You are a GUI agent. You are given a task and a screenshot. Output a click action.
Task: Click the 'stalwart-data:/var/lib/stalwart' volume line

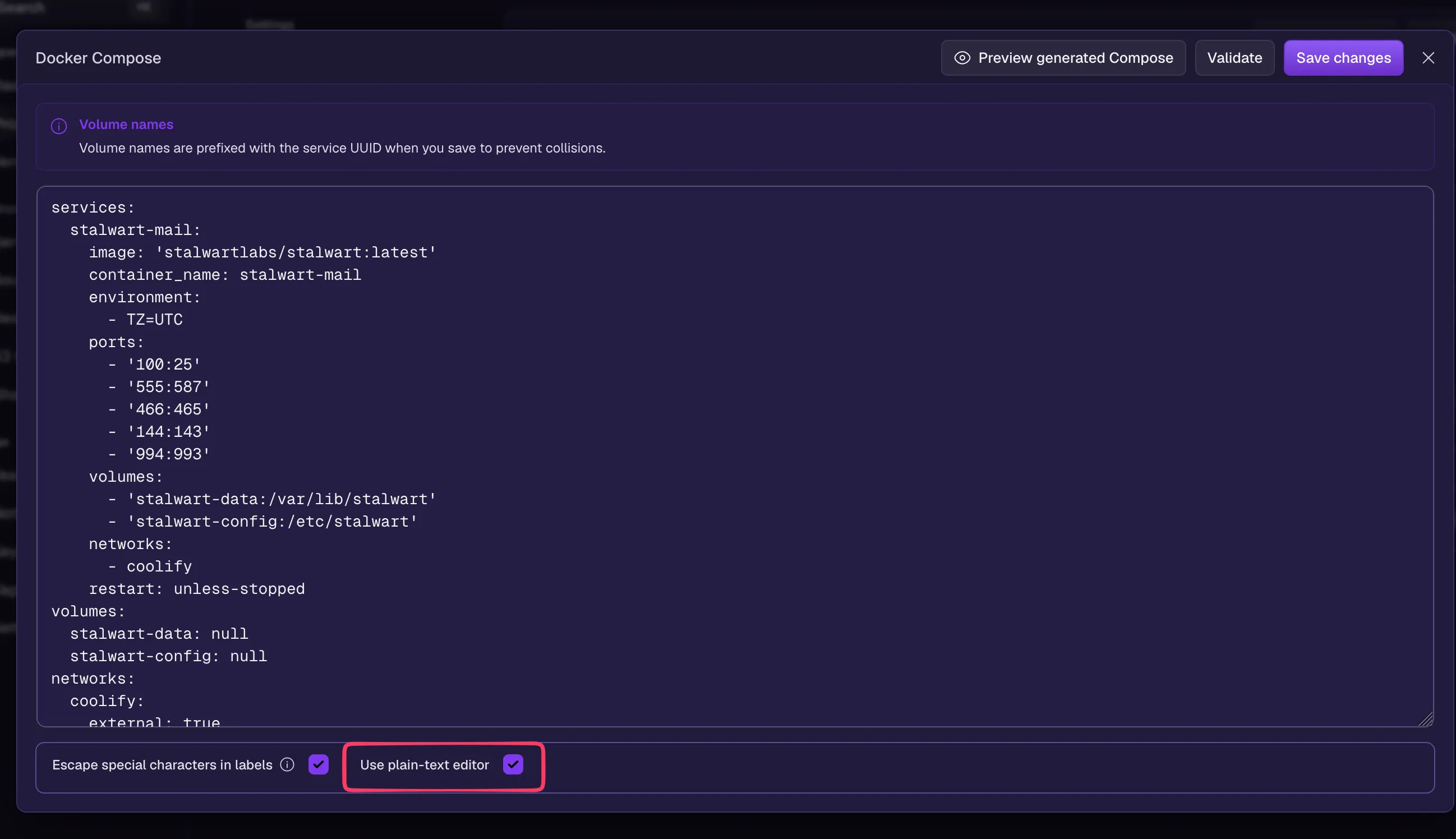pyautogui.click(x=272, y=500)
